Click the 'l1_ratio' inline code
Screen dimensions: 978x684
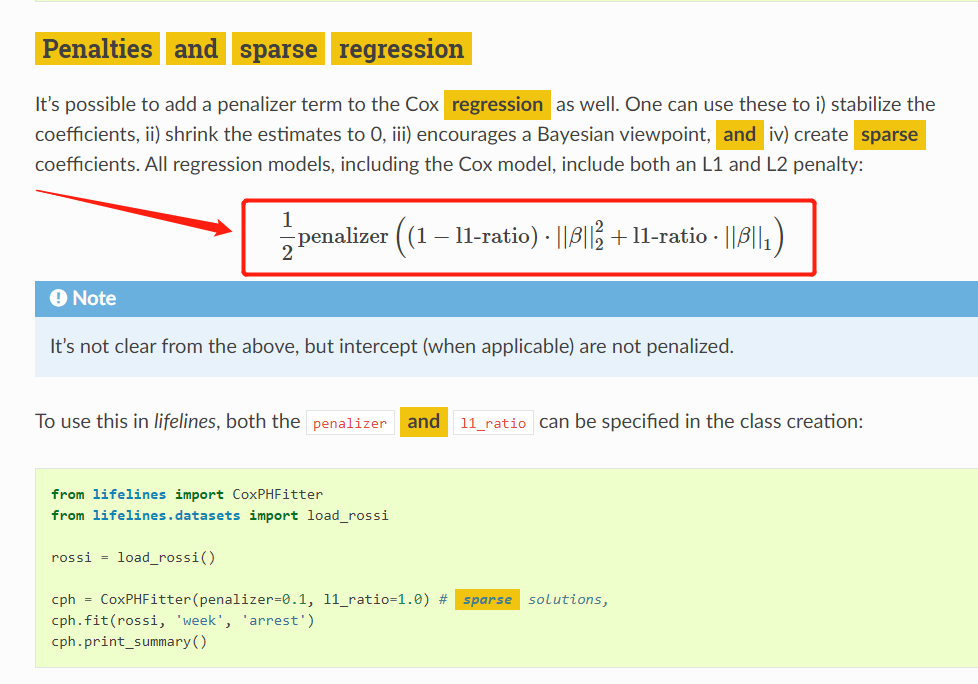pyautogui.click(x=493, y=423)
